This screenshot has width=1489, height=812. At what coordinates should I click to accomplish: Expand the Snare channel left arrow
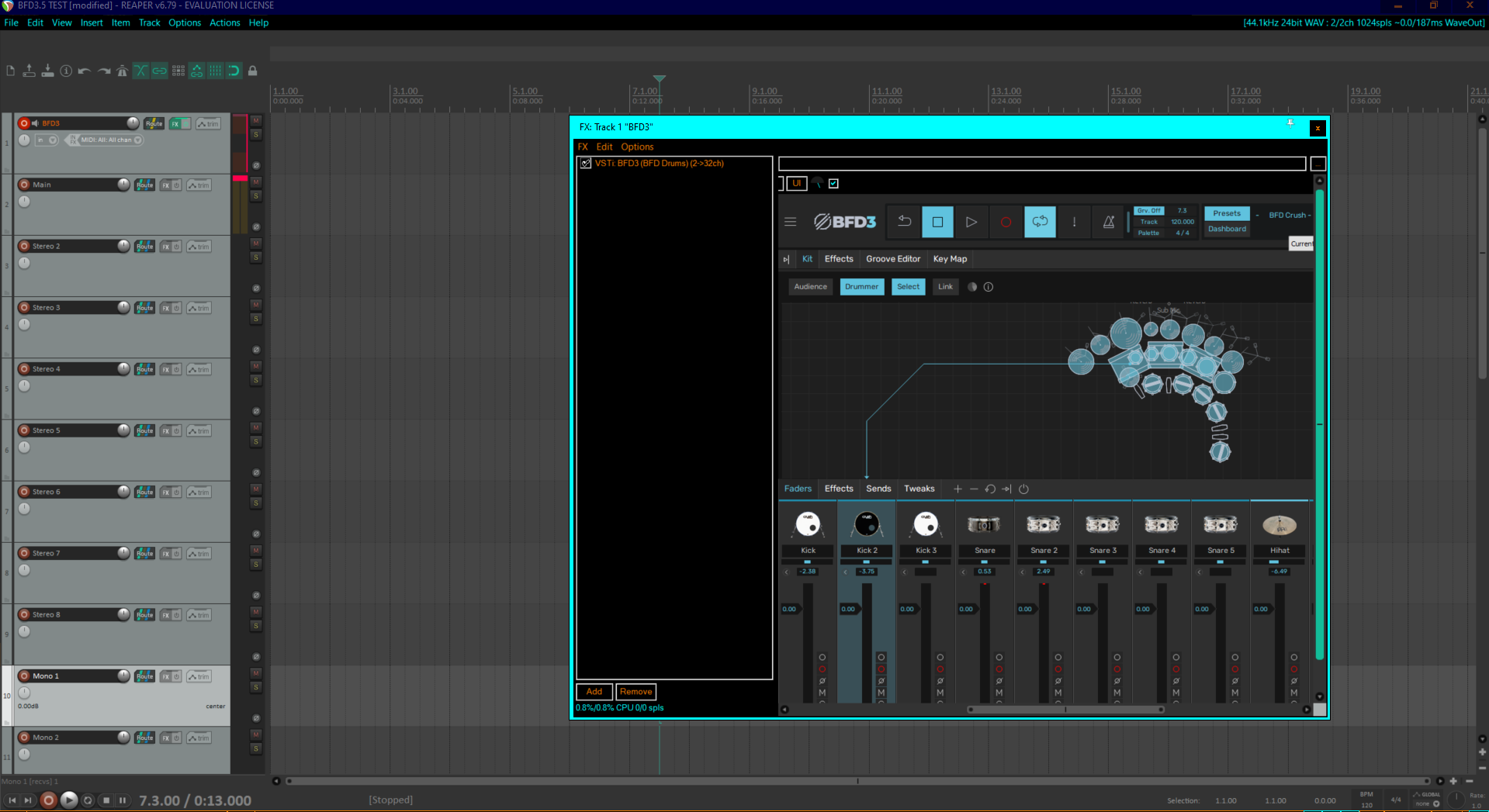(963, 572)
